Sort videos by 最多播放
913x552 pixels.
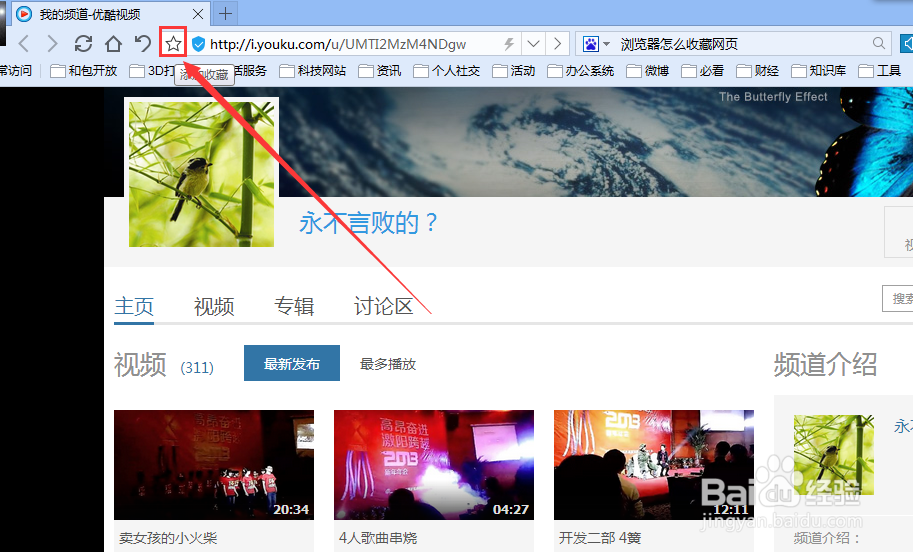[388, 365]
